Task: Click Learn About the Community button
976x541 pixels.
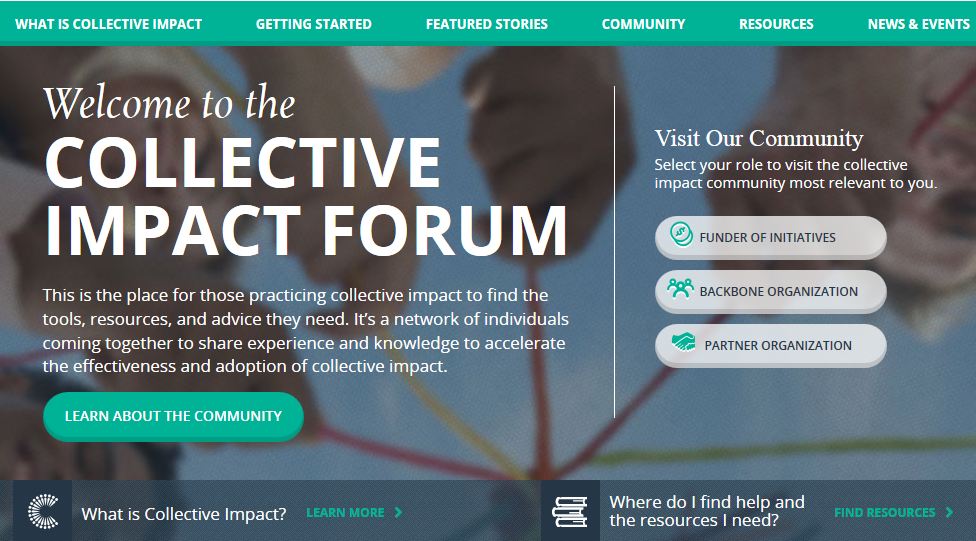Action: point(173,416)
